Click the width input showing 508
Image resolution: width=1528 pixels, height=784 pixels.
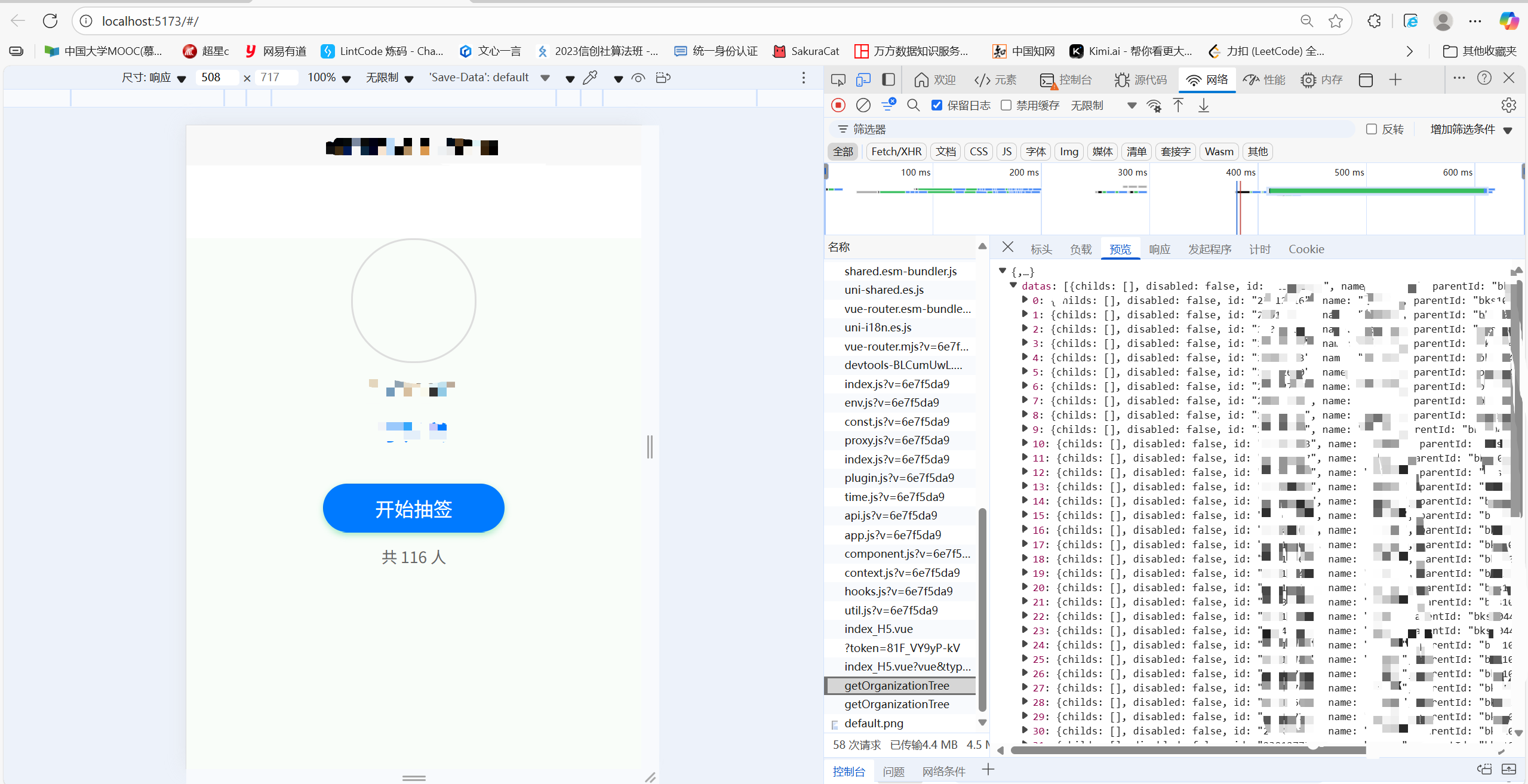point(216,78)
